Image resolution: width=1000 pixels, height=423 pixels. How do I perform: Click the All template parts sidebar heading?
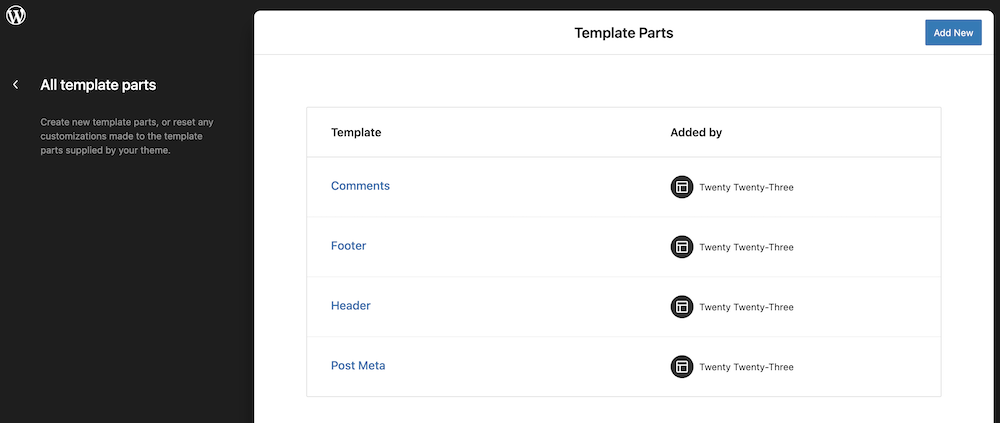click(98, 85)
